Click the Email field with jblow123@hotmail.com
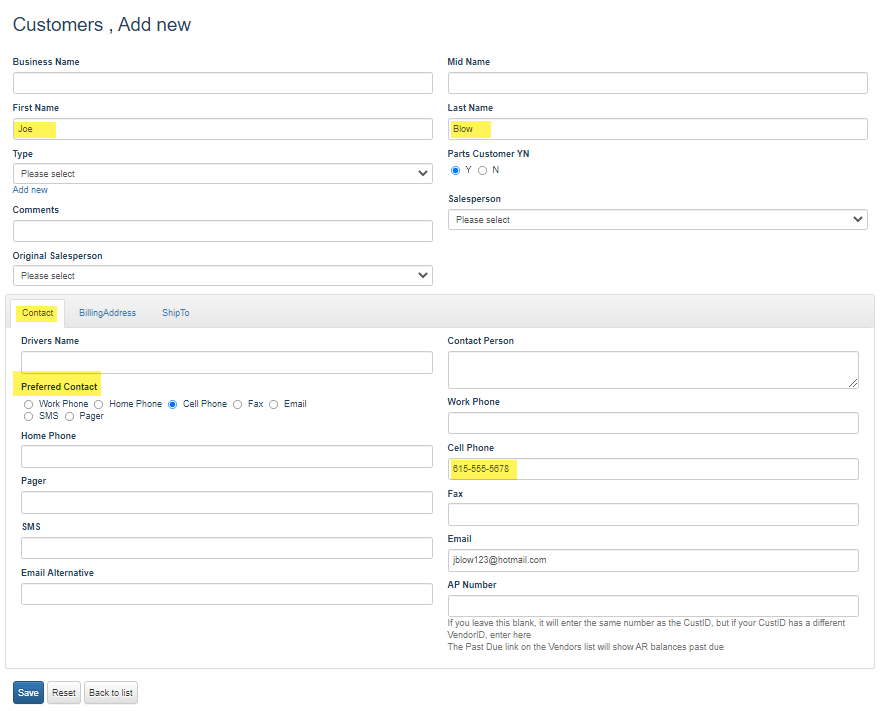 click(x=653, y=560)
